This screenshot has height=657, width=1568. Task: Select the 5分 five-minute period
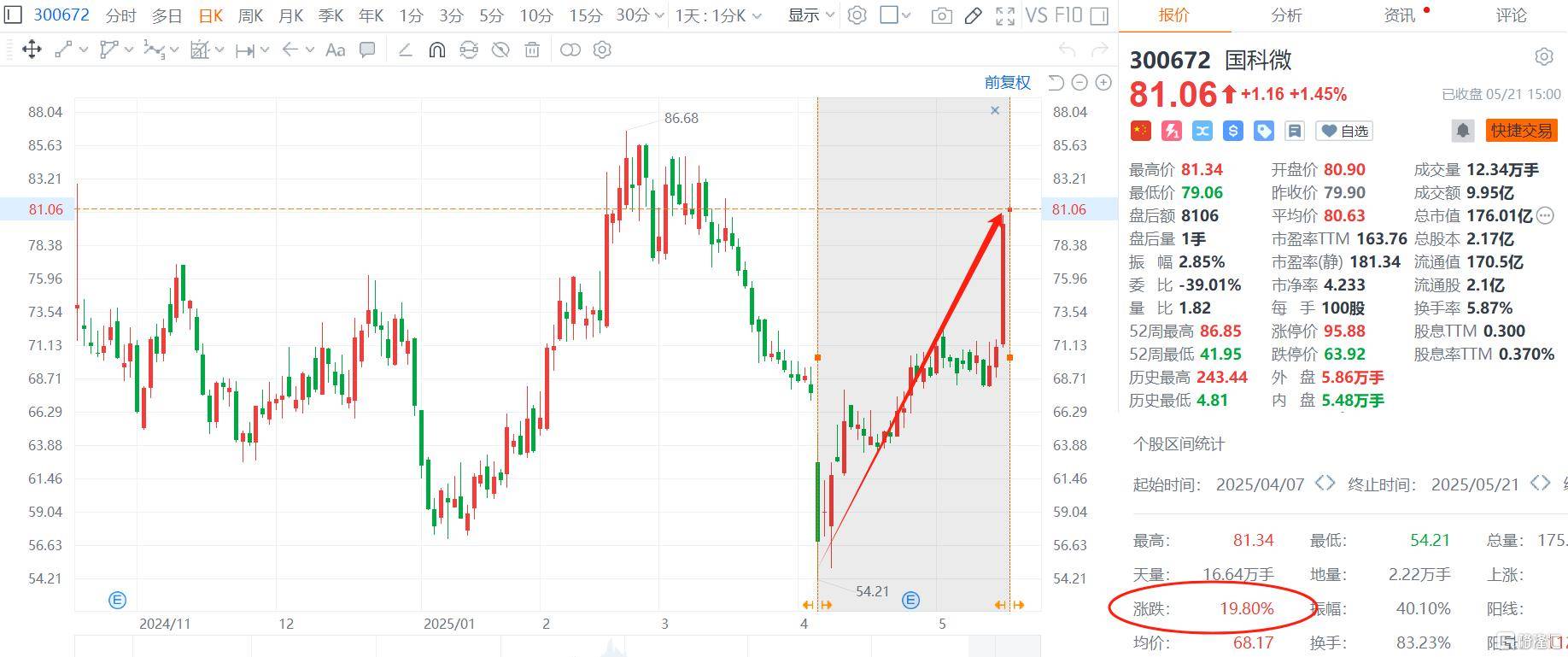coord(491,15)
